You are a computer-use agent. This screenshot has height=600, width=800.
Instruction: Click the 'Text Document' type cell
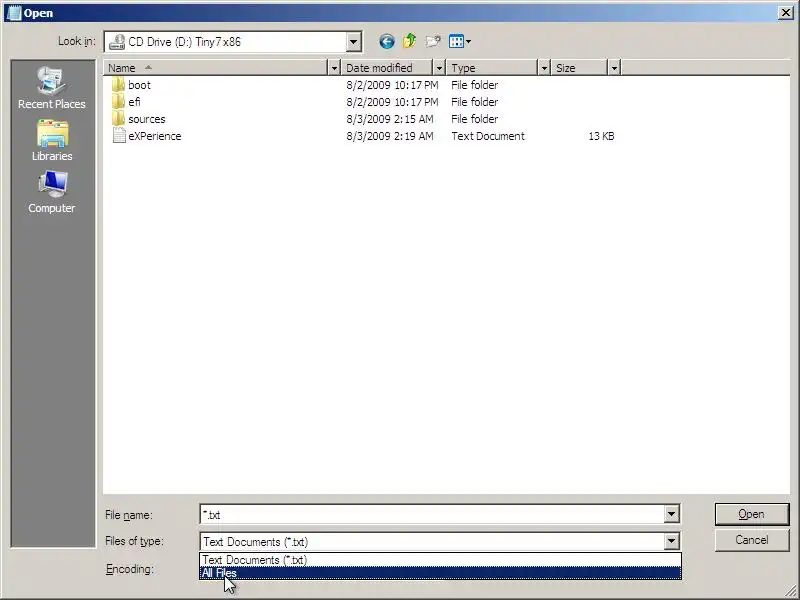click(x=488, y=136)
